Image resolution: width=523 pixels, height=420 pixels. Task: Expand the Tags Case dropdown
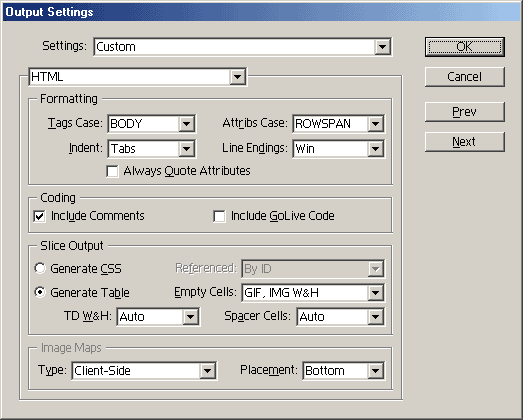point(152,124)
